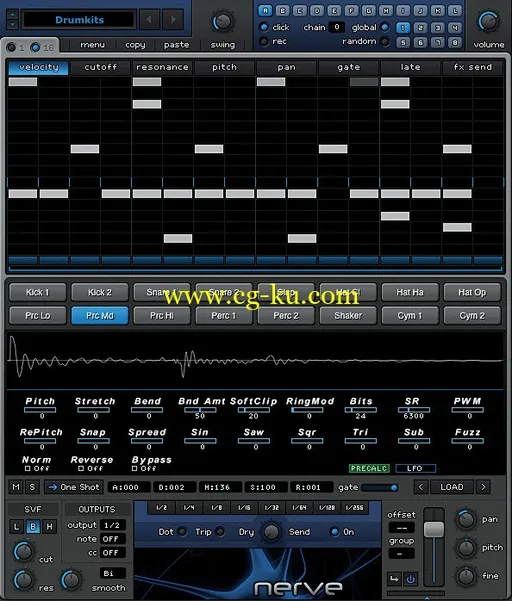
Task: Click the chain value field
Action: pos(336,27)
